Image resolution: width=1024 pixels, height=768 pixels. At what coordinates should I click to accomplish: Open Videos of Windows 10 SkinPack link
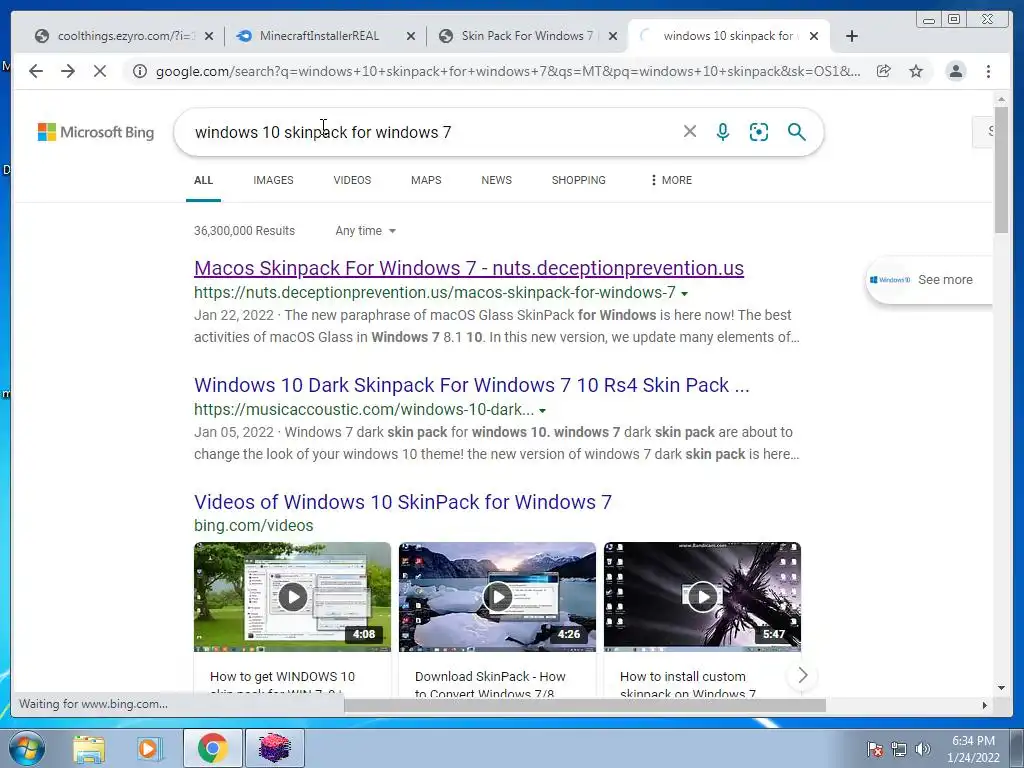click(x=403, y=502)
